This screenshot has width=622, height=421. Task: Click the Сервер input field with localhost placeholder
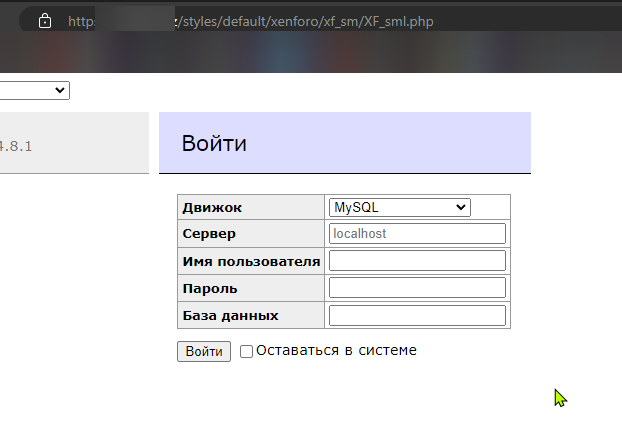pos(417,233)
